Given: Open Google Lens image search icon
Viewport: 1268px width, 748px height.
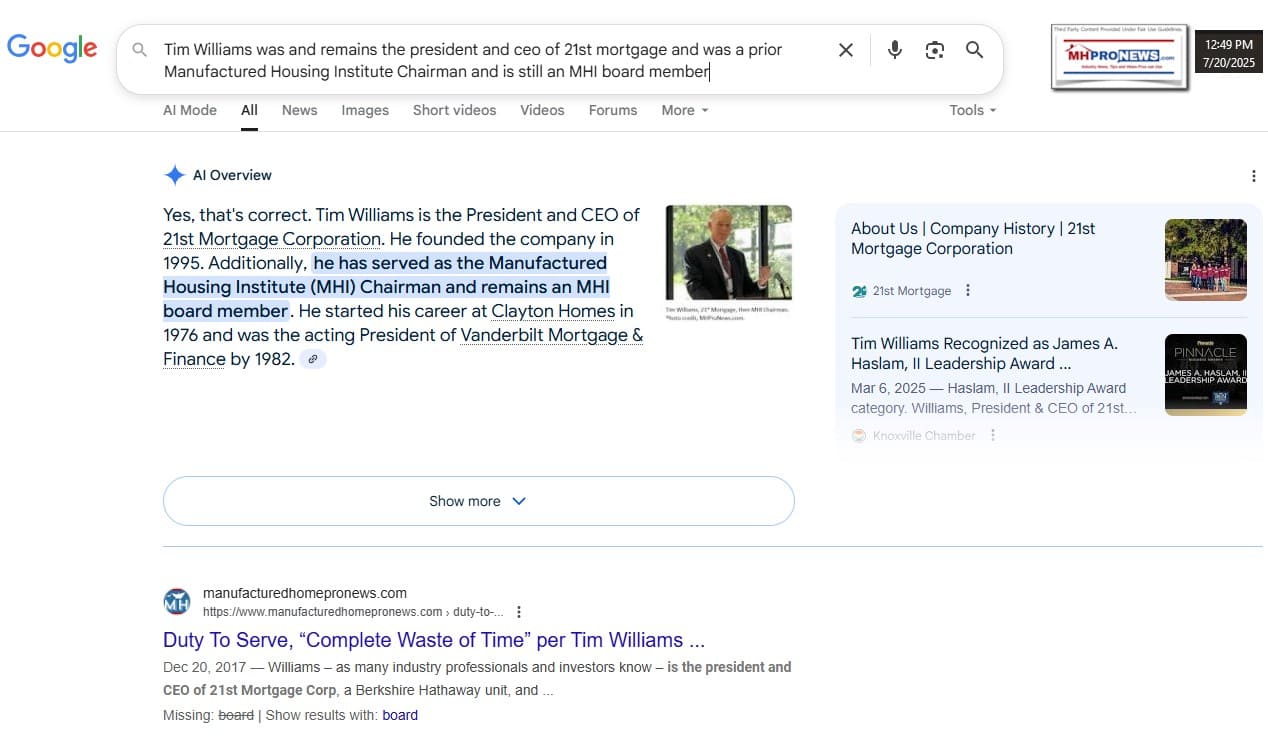Looking at the screenshot, I should click(x=935, y=50).
